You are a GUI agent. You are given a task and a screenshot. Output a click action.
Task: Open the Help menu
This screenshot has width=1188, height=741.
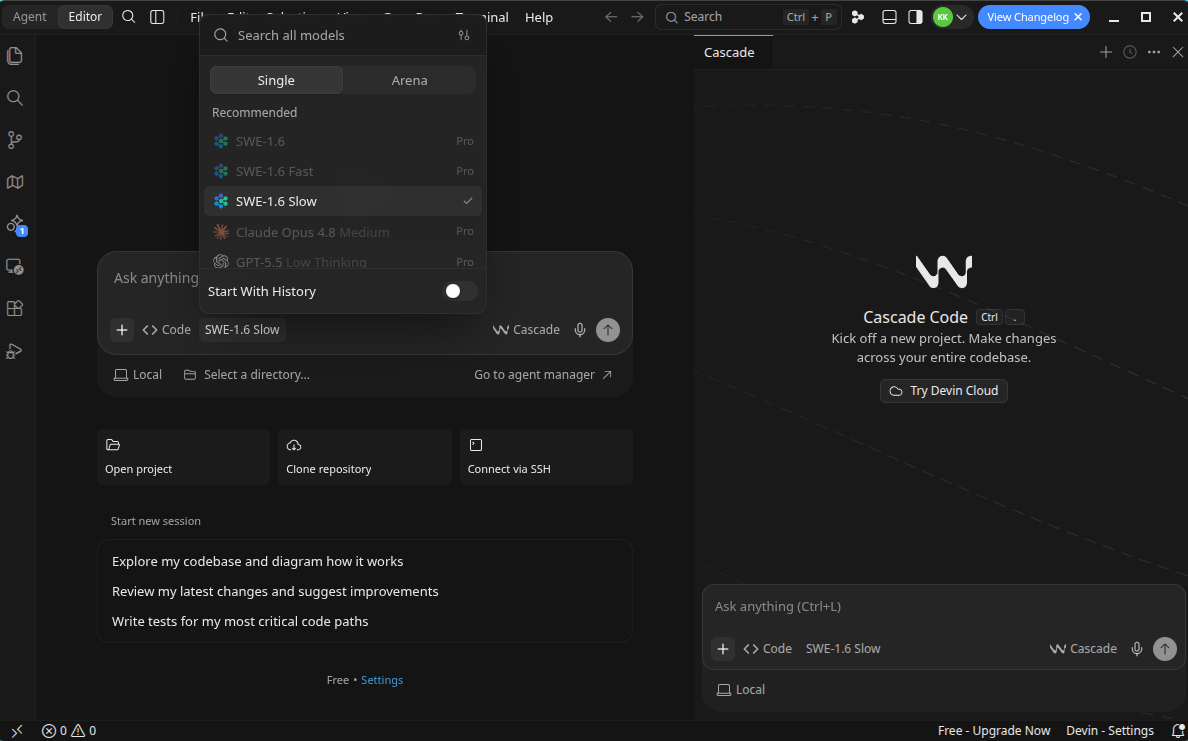539,17
